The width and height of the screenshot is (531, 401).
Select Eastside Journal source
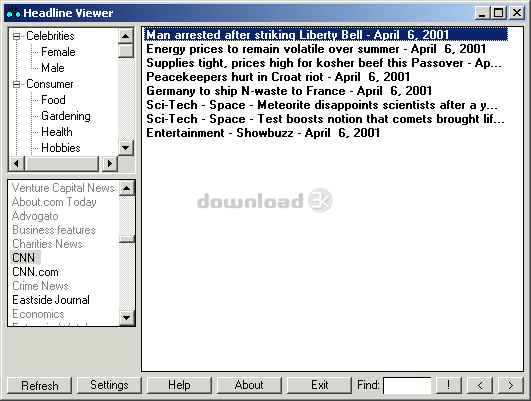point(51,300)
